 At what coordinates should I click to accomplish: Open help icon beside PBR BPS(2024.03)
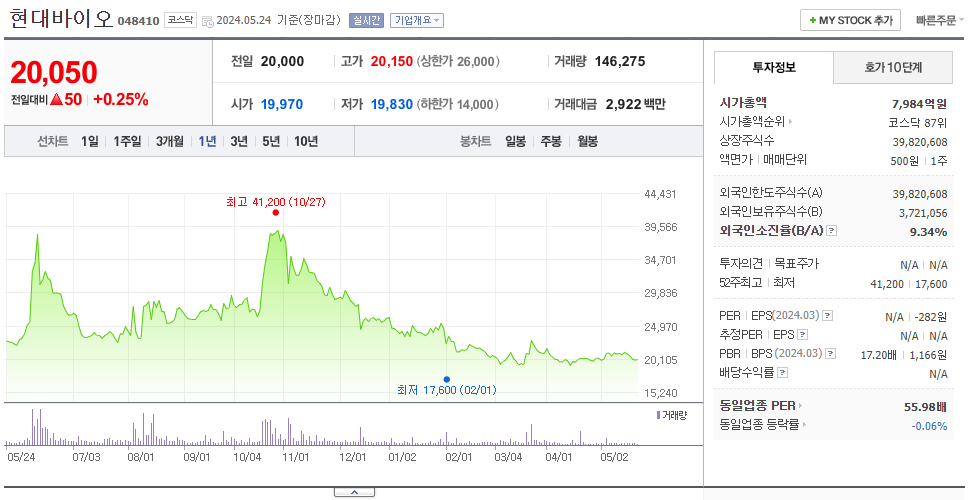point(831,354)
